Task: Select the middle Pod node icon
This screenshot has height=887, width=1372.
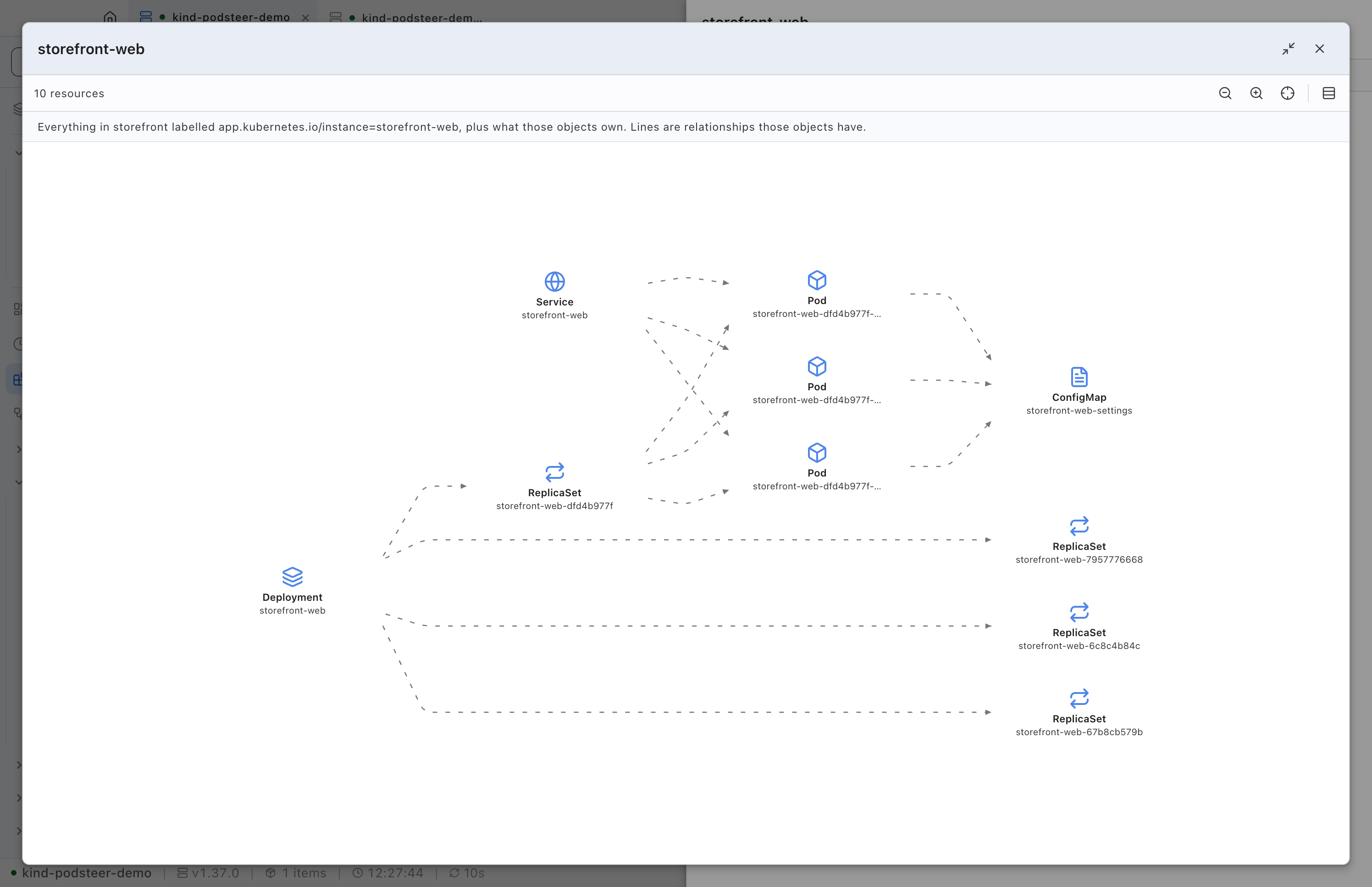Action: coord(816,366)
